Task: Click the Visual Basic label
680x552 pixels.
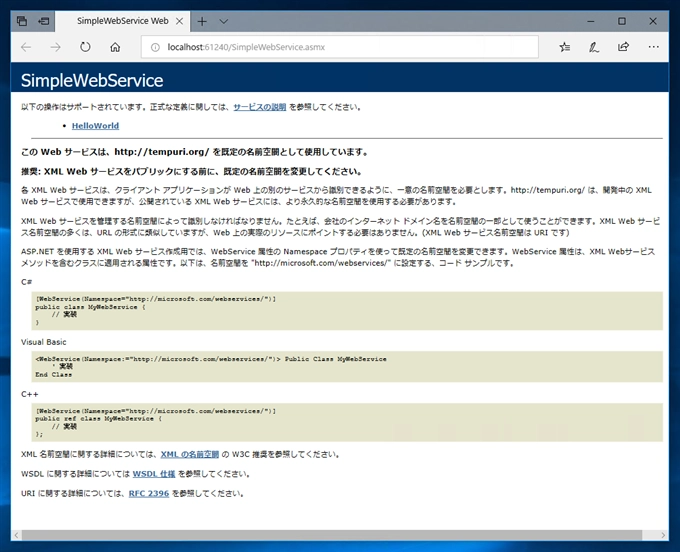Action: (x=44, y=342)
